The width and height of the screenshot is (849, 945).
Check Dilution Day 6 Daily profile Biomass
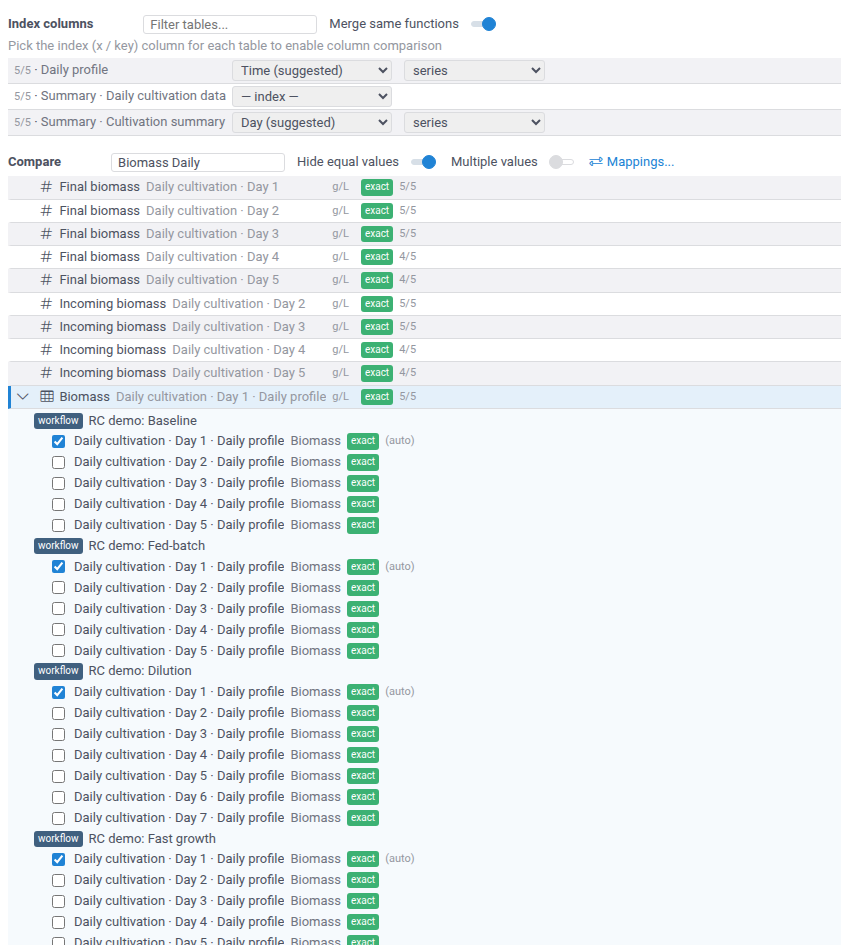[58, 797]
